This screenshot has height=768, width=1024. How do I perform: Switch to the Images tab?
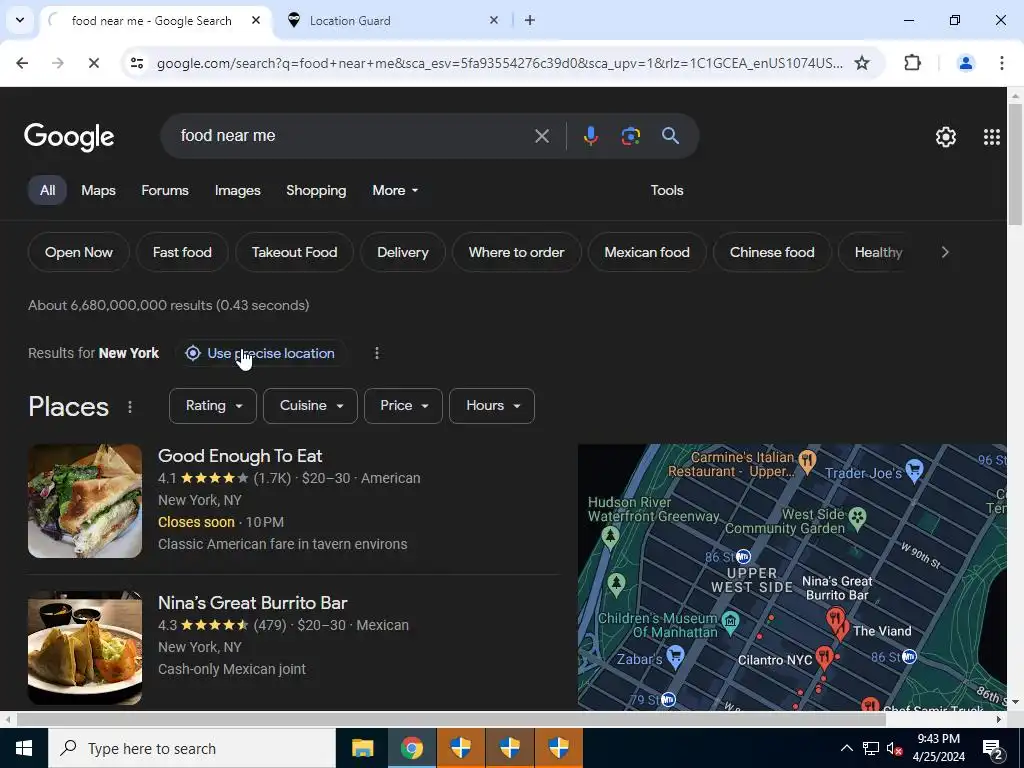(x=238, y=190)
